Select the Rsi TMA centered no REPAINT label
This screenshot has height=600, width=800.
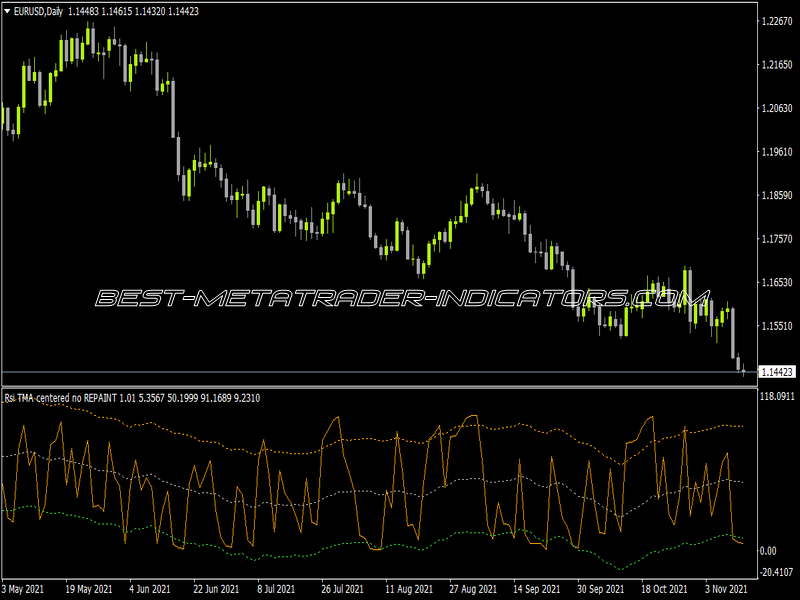pyautogui.click(x=61, y=398)
